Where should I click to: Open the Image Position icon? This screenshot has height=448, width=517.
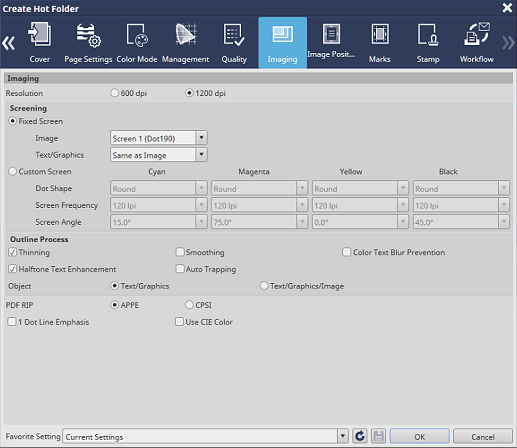tap(331, 34)
